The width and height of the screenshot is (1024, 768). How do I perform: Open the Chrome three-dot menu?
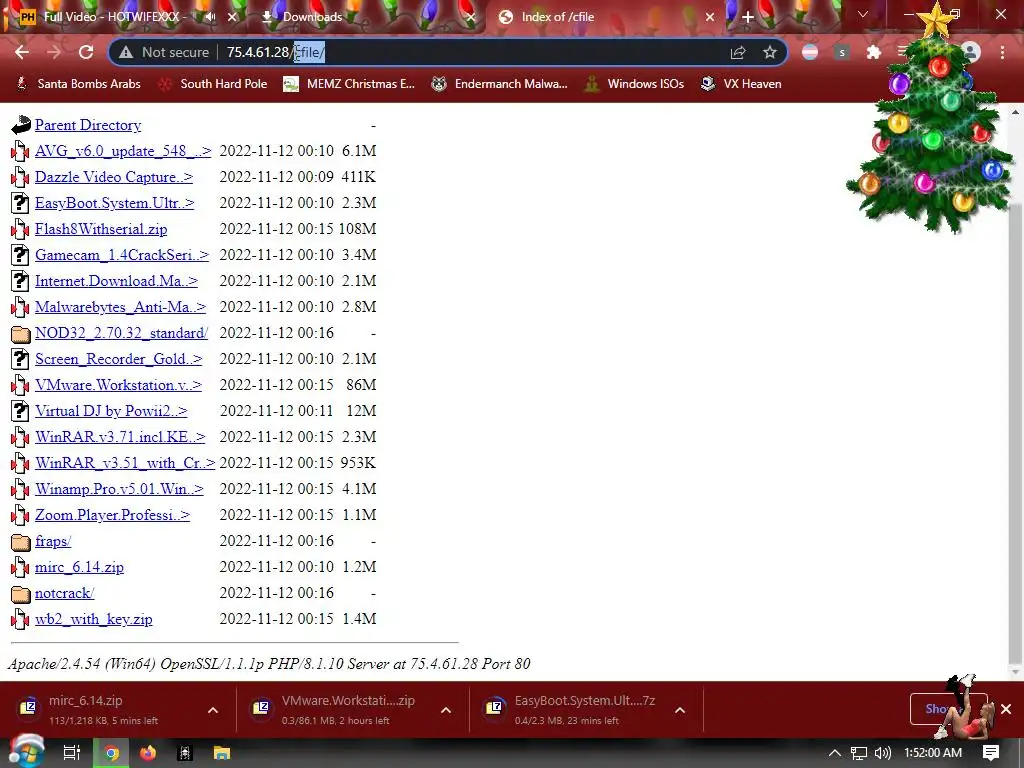point(1002,52)
